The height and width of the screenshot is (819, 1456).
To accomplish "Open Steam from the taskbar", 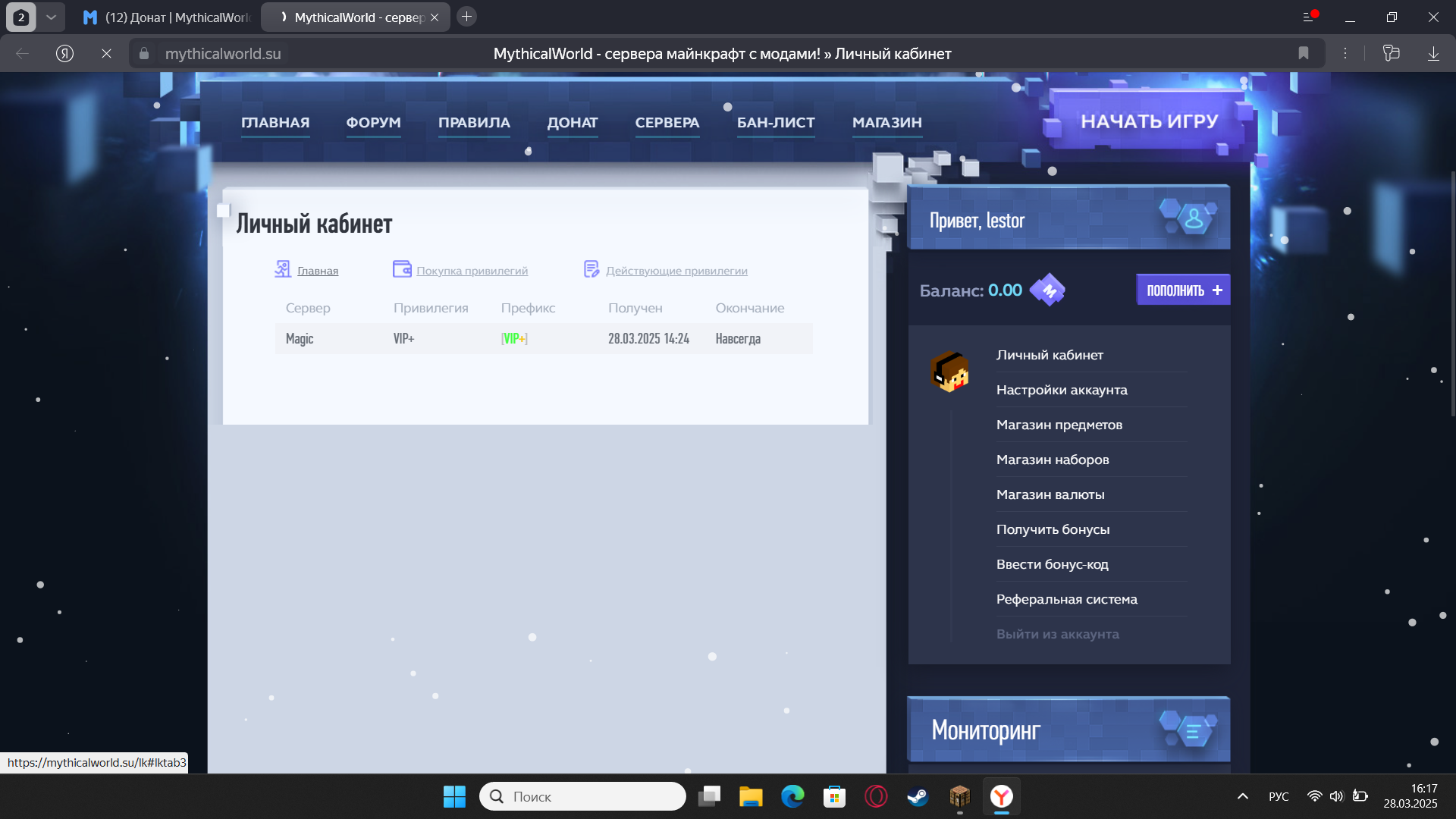I will coord(918,796).
